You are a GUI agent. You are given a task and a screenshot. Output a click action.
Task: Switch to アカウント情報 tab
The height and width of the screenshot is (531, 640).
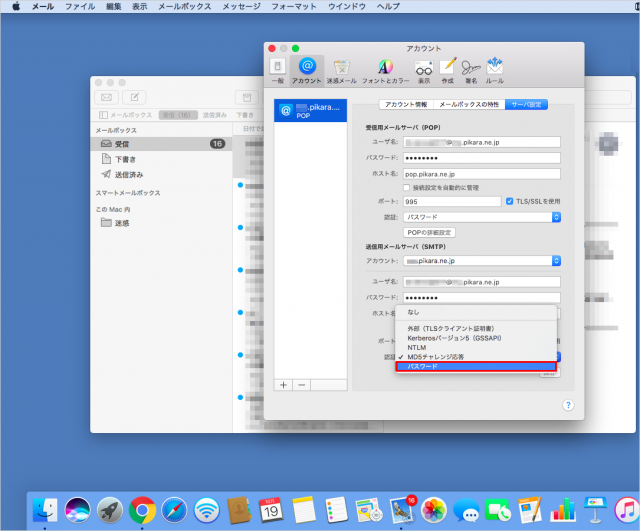click(406, 104)
